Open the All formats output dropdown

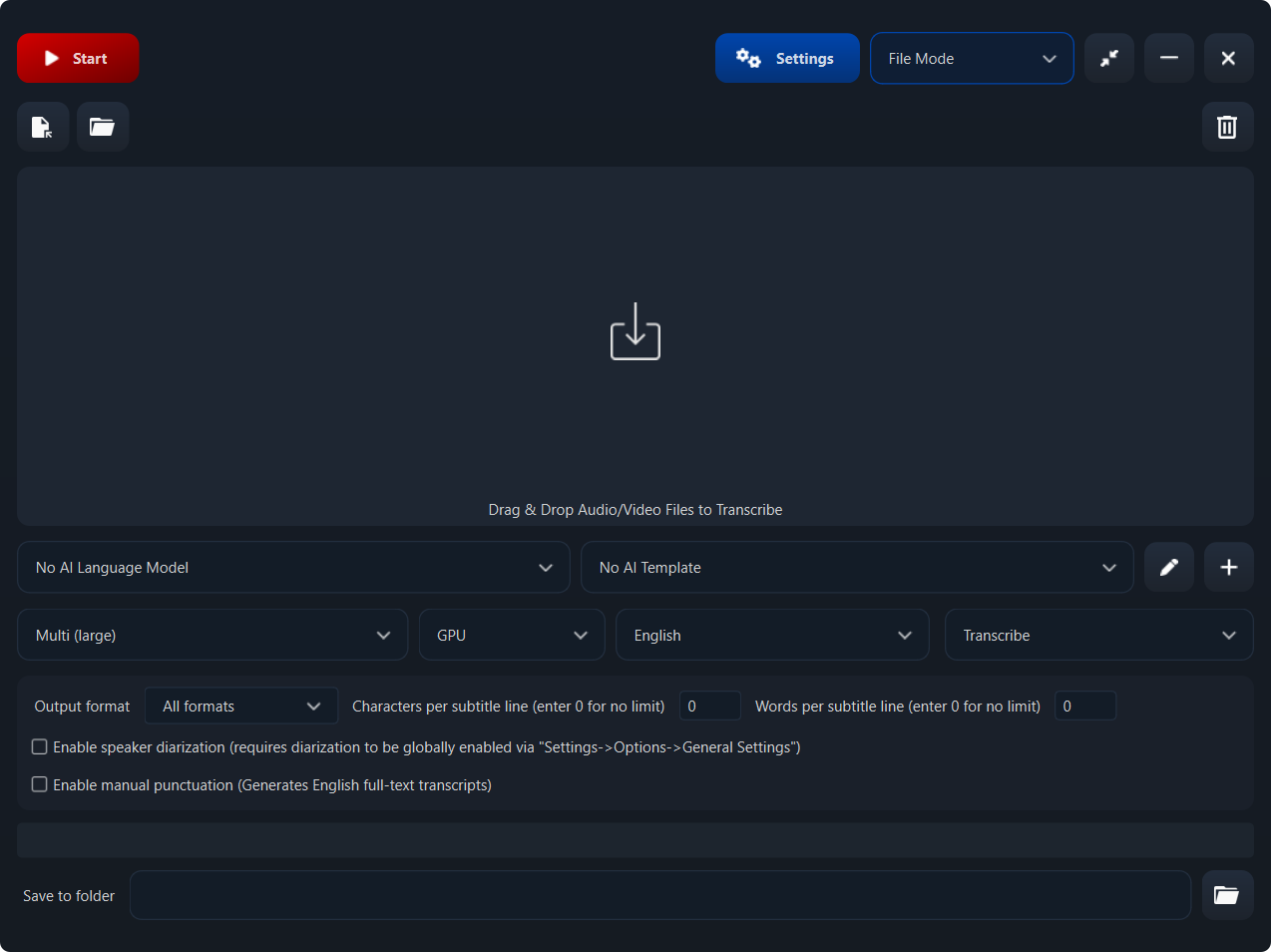pos(241,706)
